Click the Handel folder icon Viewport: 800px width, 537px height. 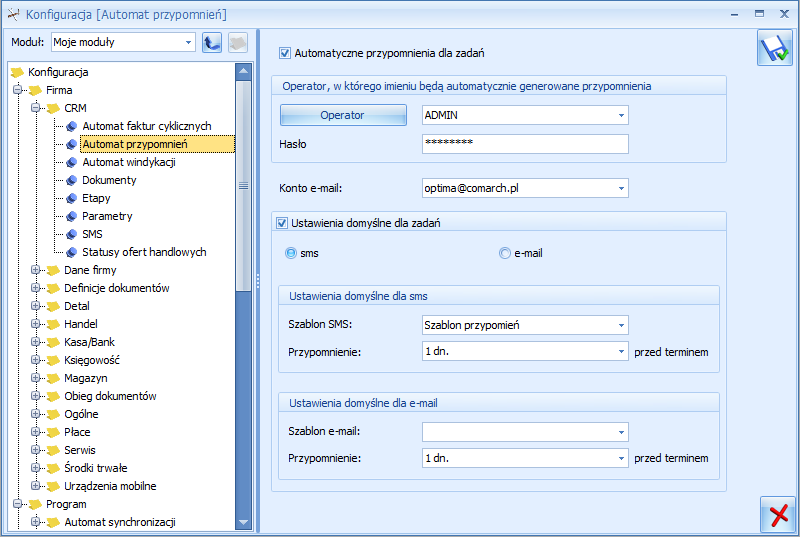point(53,324)
